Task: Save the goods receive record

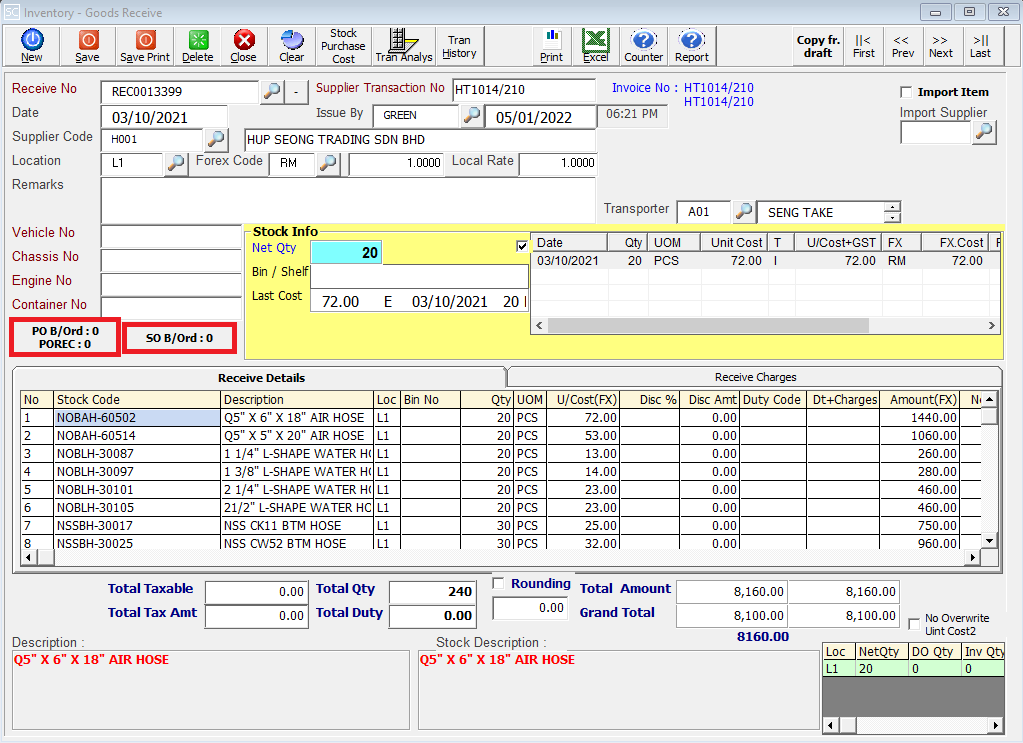Action: tap(87, 46)
